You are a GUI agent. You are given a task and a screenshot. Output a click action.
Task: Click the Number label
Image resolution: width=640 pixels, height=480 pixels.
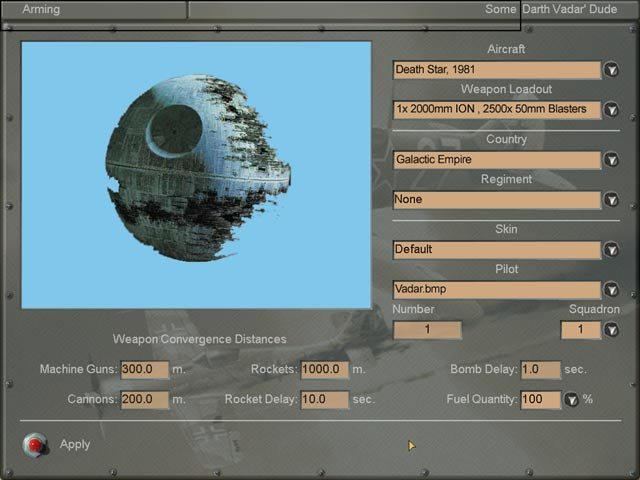[413, 309]
